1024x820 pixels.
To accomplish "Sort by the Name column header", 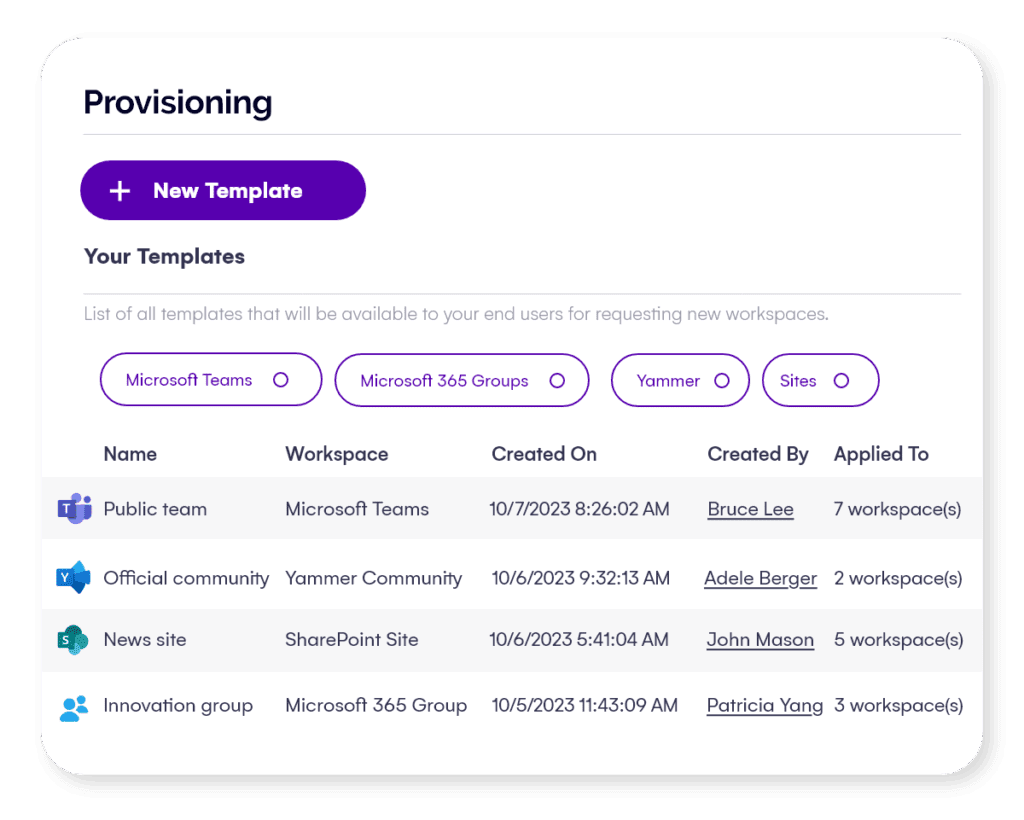I will pyautogui.click(x=130, y=454).
